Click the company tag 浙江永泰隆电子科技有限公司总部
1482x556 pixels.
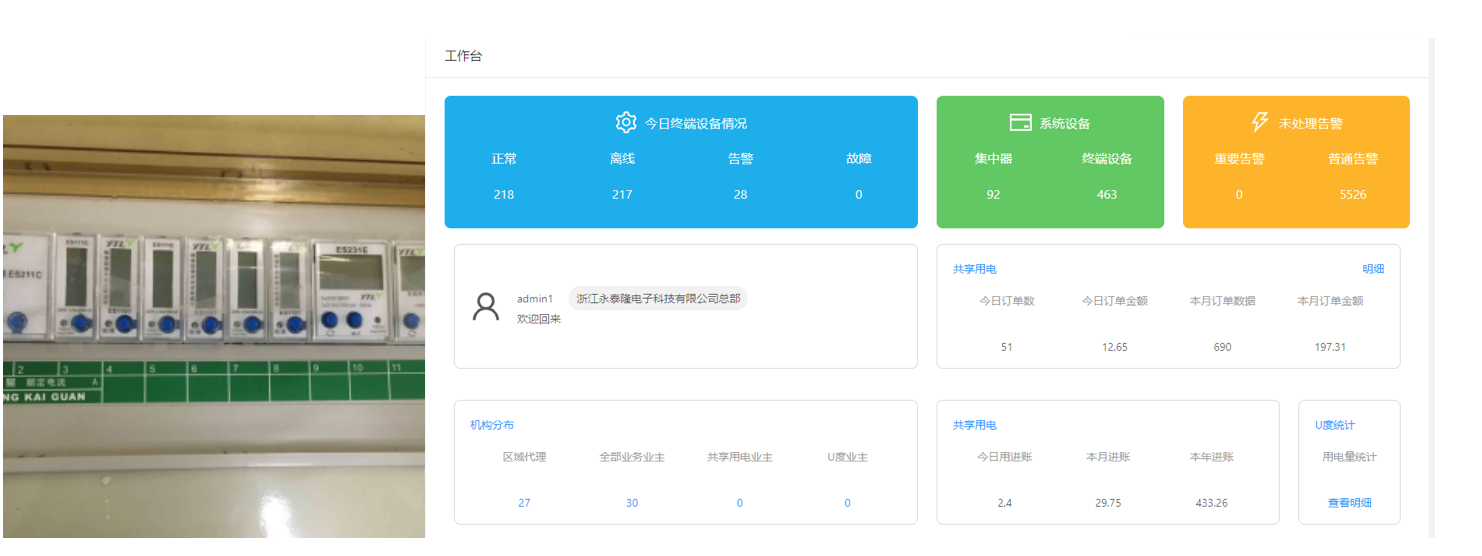point(658,299)
